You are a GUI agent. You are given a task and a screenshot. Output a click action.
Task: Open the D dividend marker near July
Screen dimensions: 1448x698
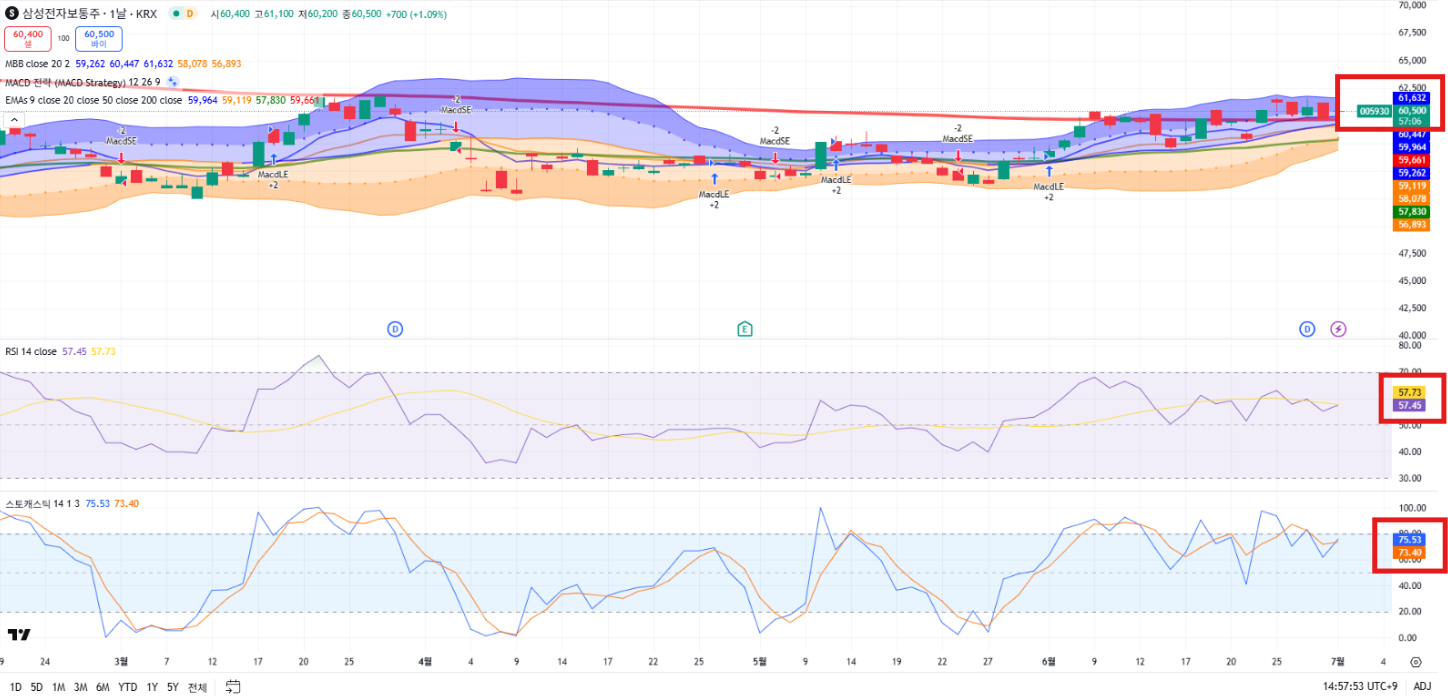1307,328
